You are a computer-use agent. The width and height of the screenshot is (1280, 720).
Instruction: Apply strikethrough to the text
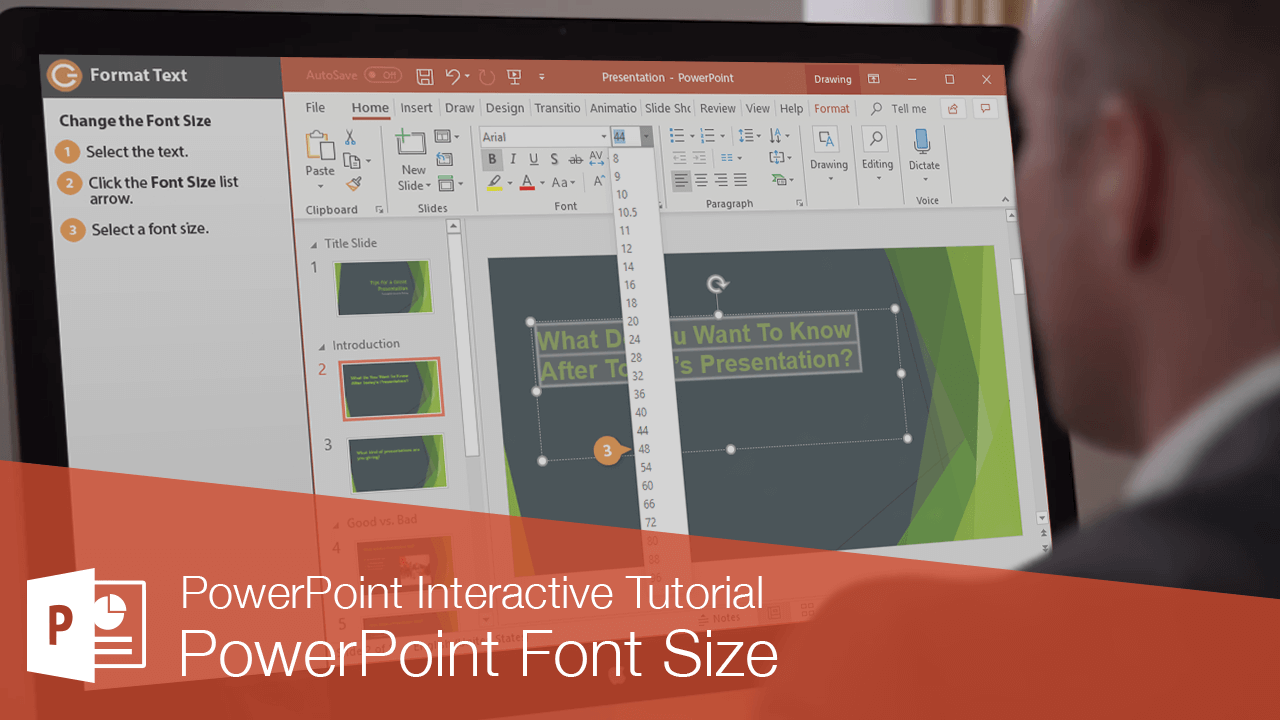575,160
